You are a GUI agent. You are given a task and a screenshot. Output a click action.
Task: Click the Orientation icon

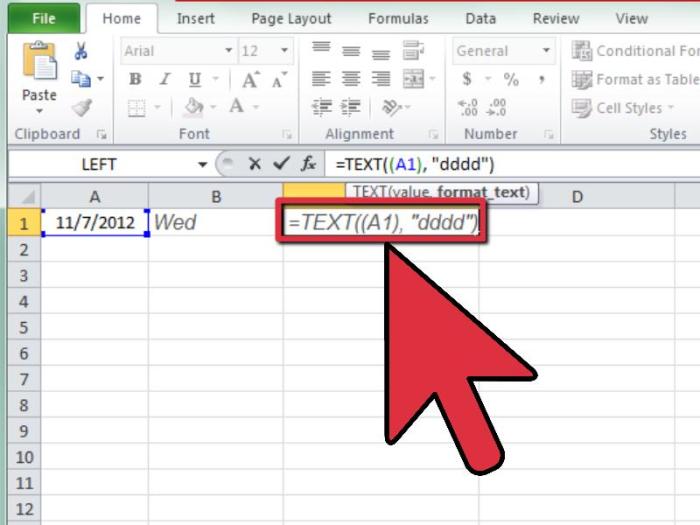click(392, 108)
